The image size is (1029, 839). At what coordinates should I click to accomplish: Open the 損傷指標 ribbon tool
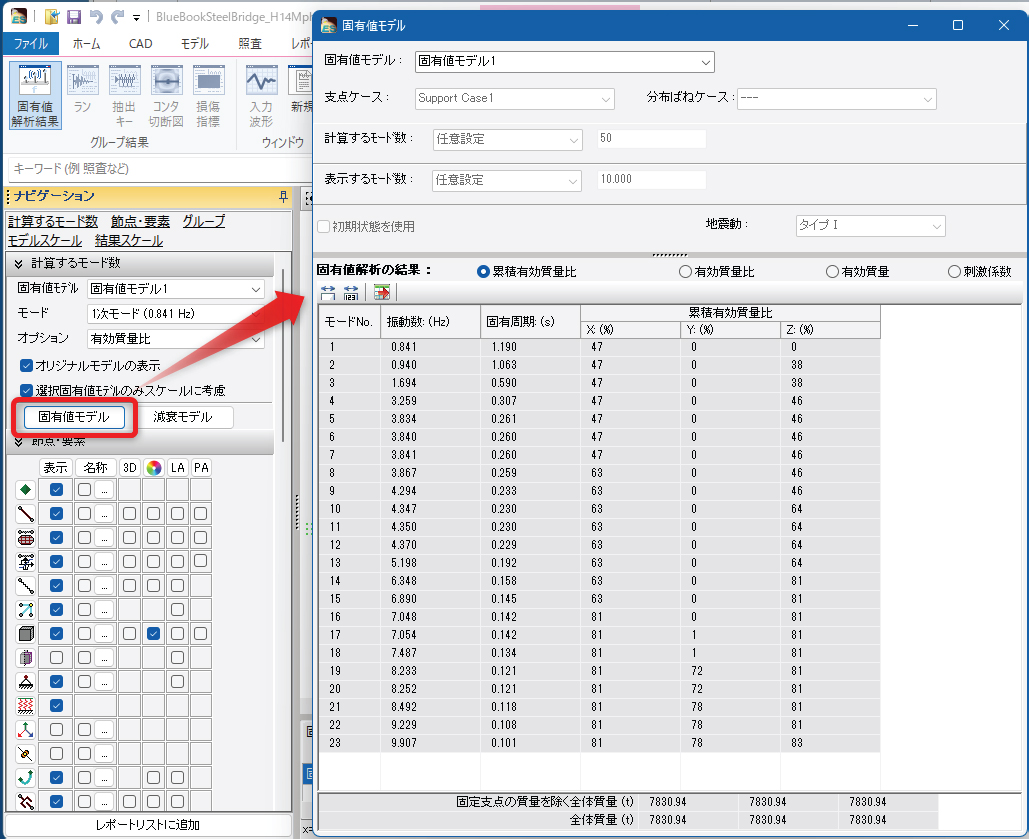208,96
